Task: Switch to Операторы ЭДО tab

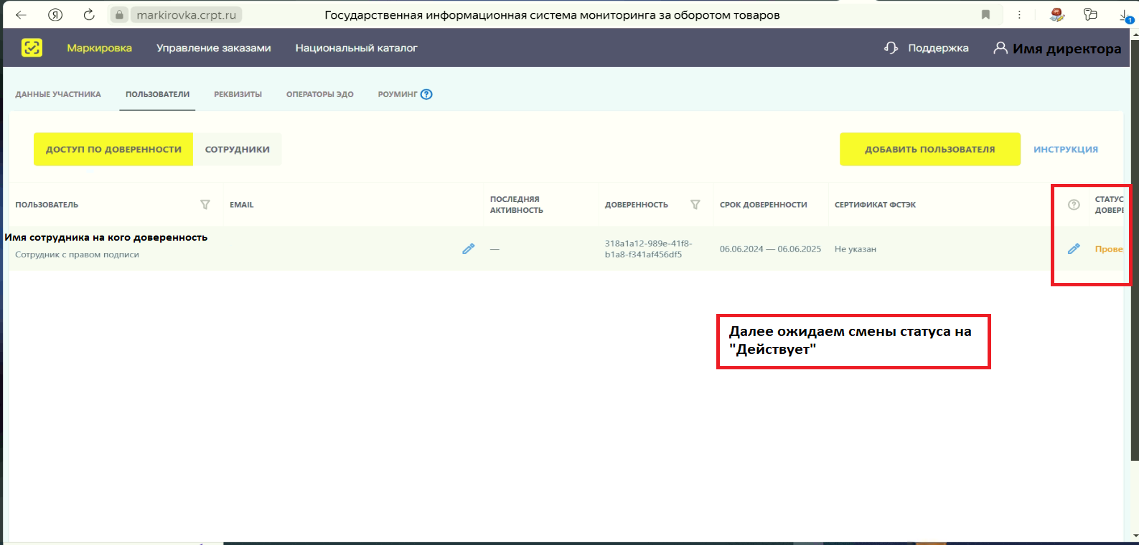Action: (x=320, y=95)
